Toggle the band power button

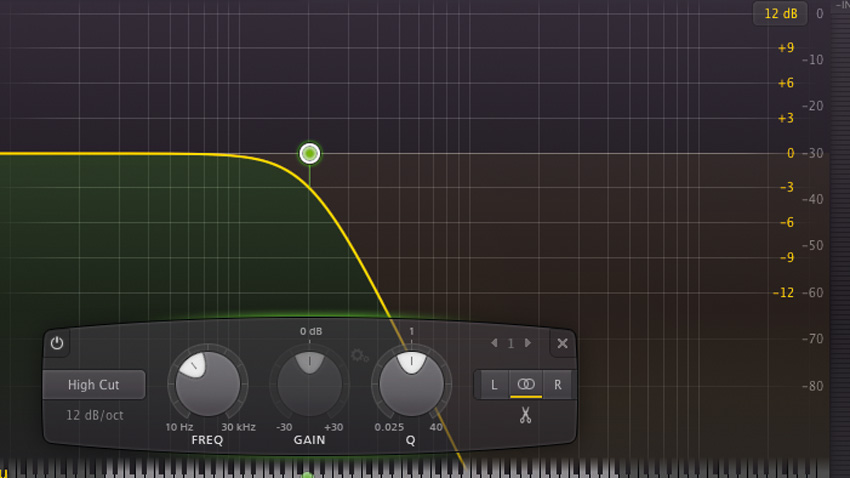[57, 343]
